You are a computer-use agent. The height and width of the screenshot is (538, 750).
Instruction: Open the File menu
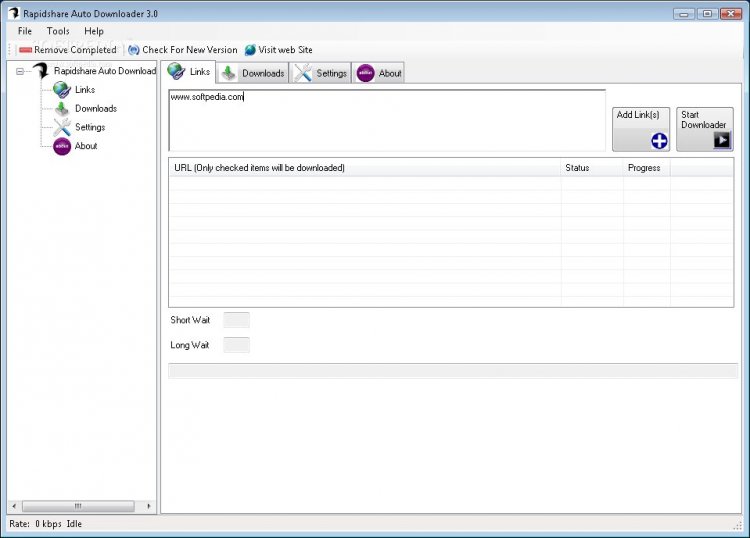point(25,31)
